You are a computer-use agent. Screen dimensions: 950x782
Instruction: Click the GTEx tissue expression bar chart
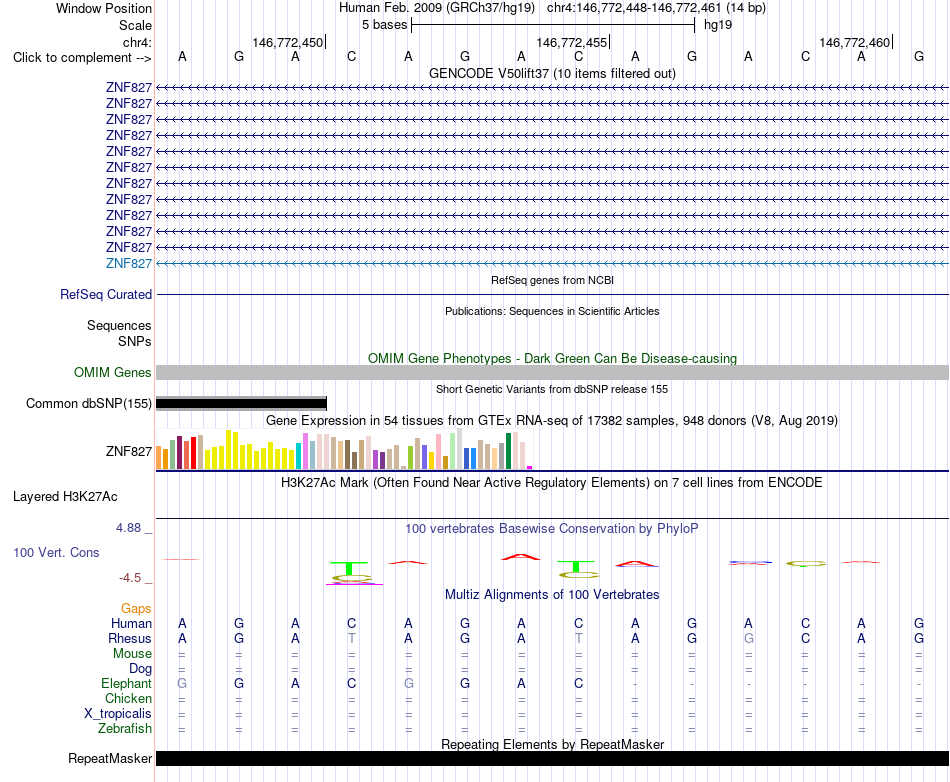point(344,449)
